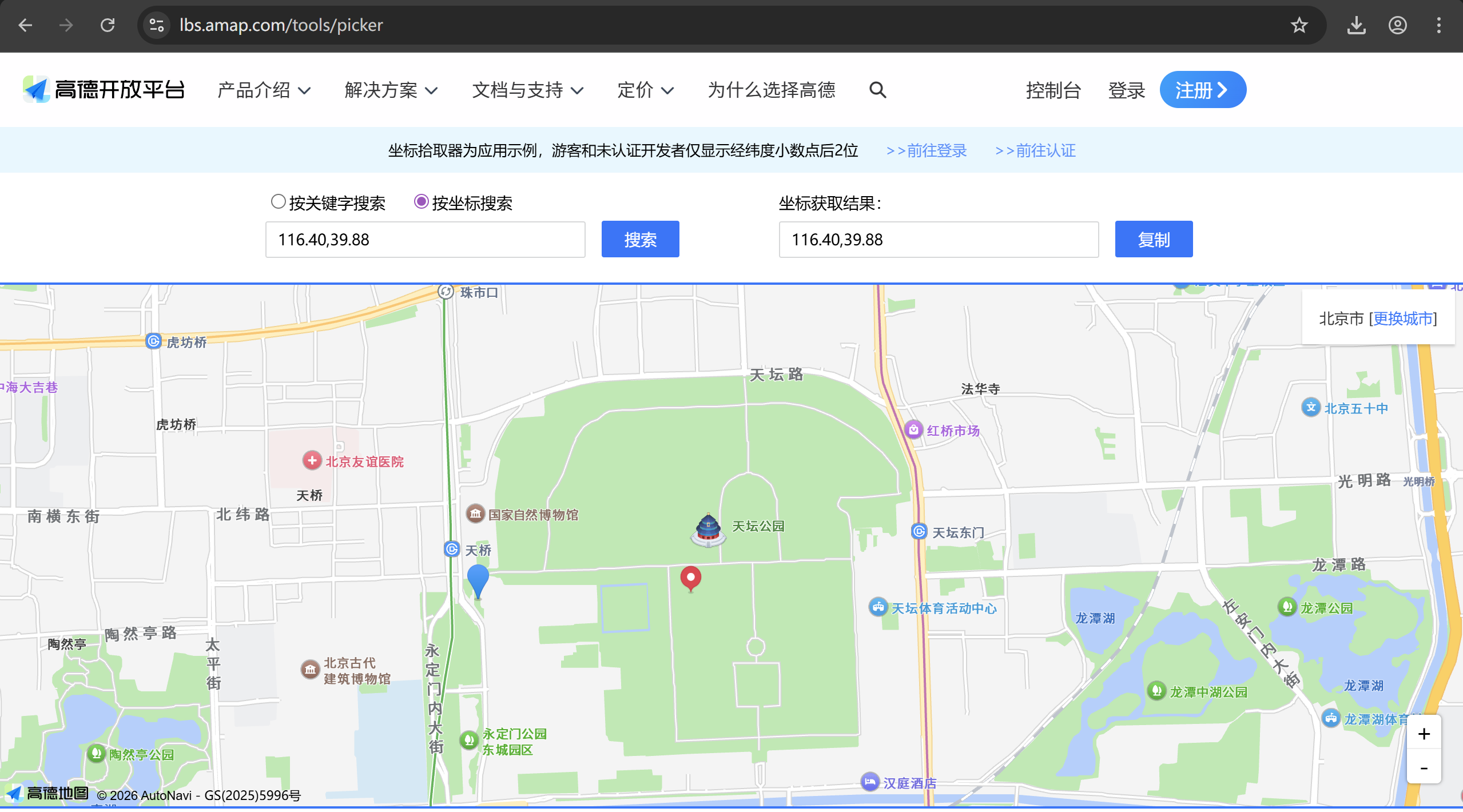Viewport: 1463px width, 812px height.
Task: Click the 高德开放平台 logo
Action: point(104,90)
